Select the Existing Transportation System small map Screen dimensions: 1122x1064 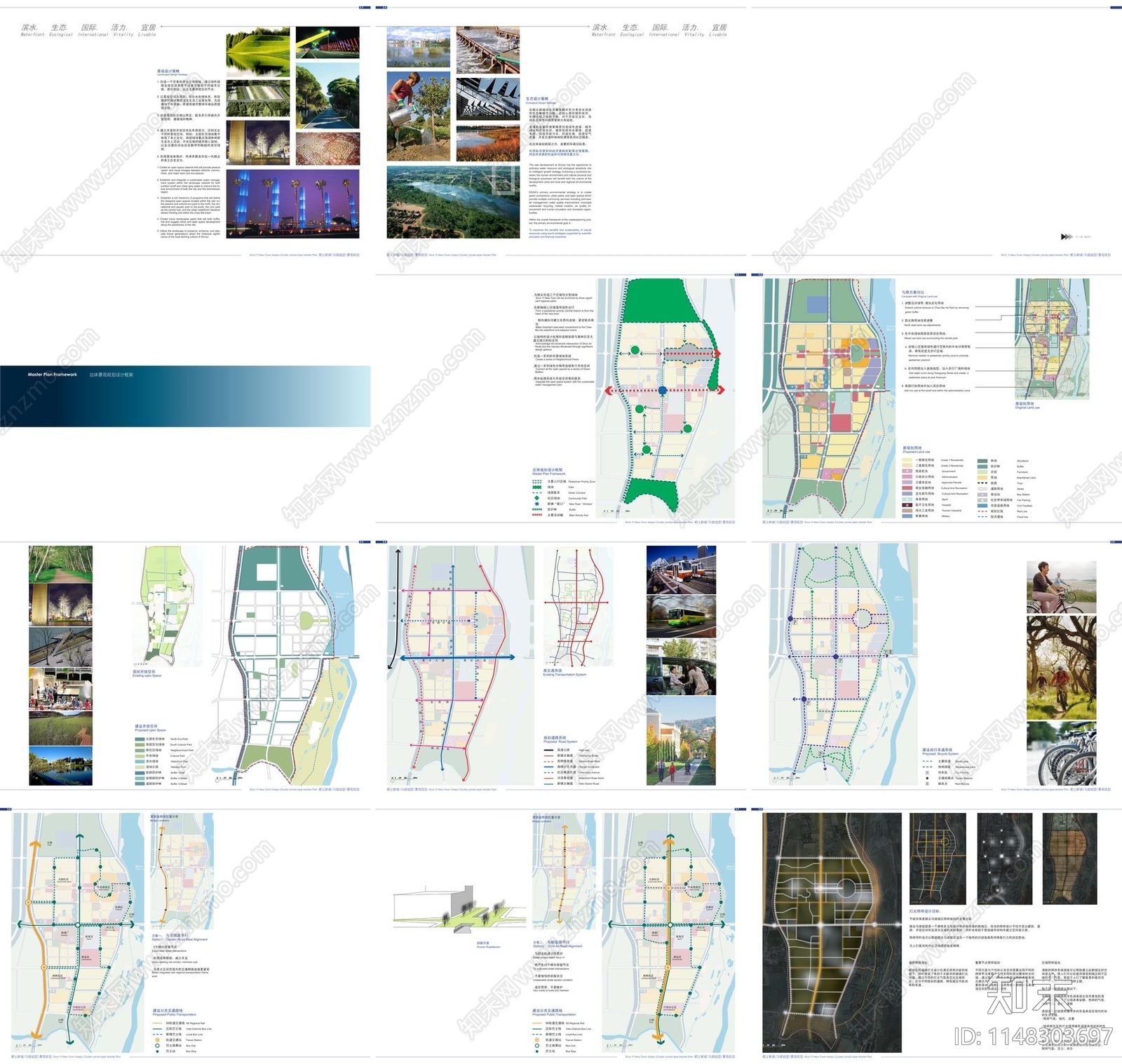578,606
